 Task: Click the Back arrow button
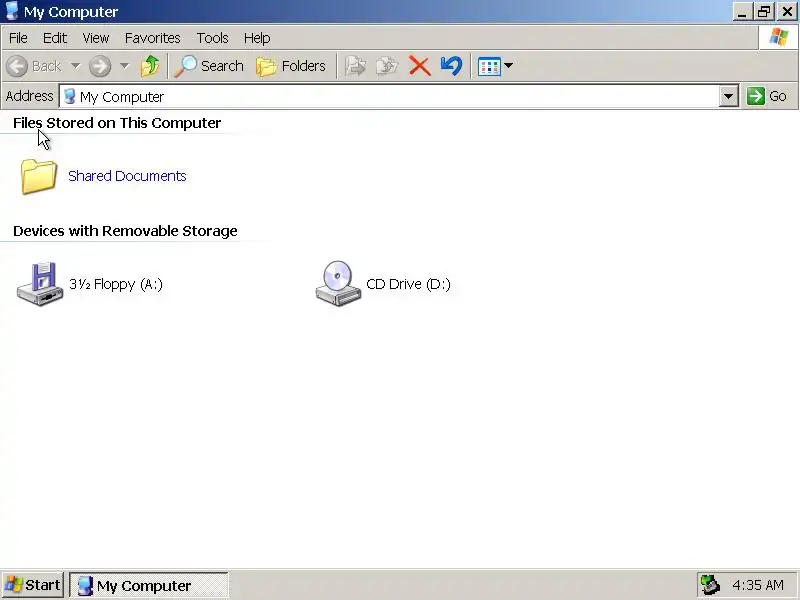pyautogui.click(x=34, y=66)
